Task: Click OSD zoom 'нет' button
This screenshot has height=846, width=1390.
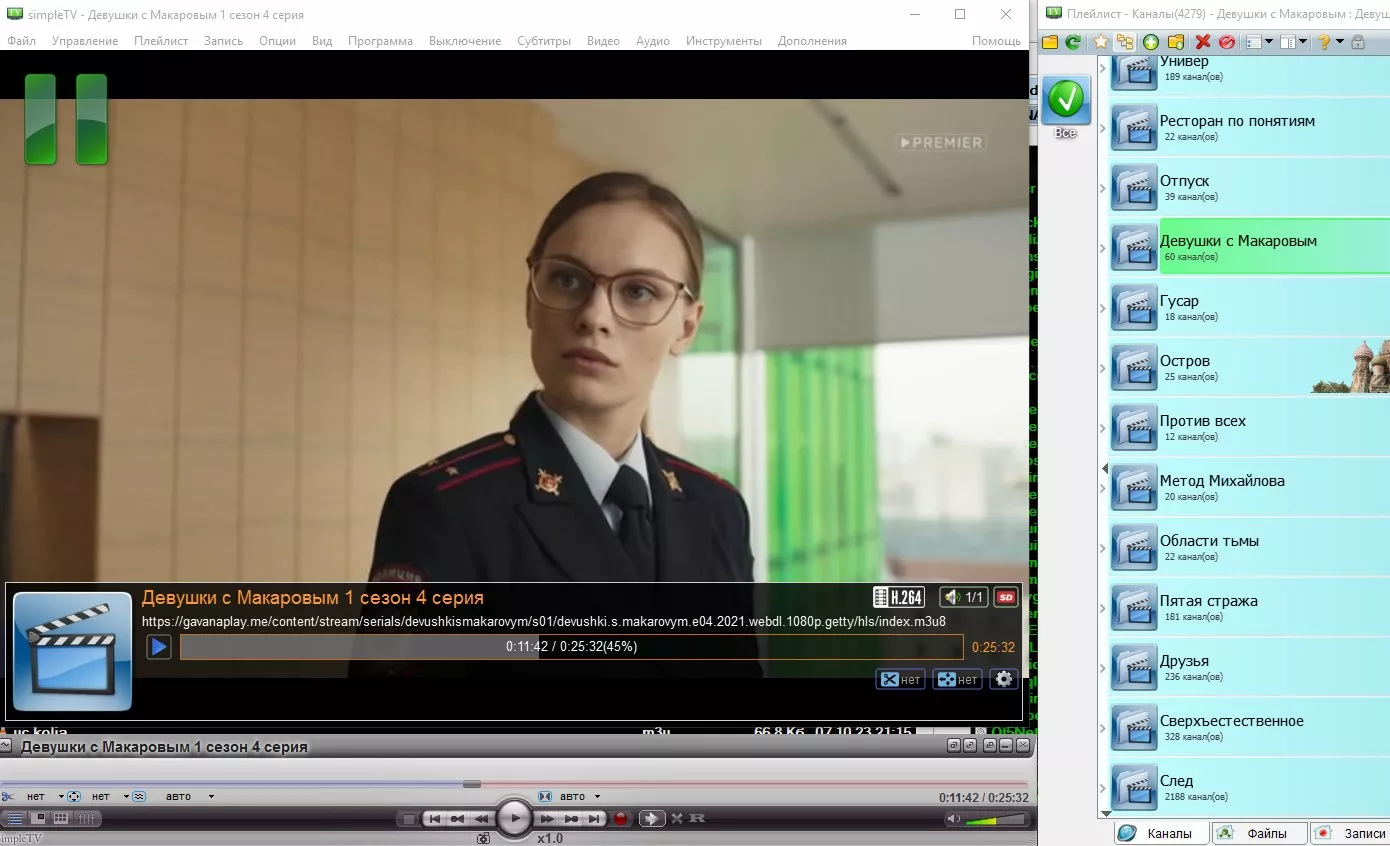Action: [958, 679]
